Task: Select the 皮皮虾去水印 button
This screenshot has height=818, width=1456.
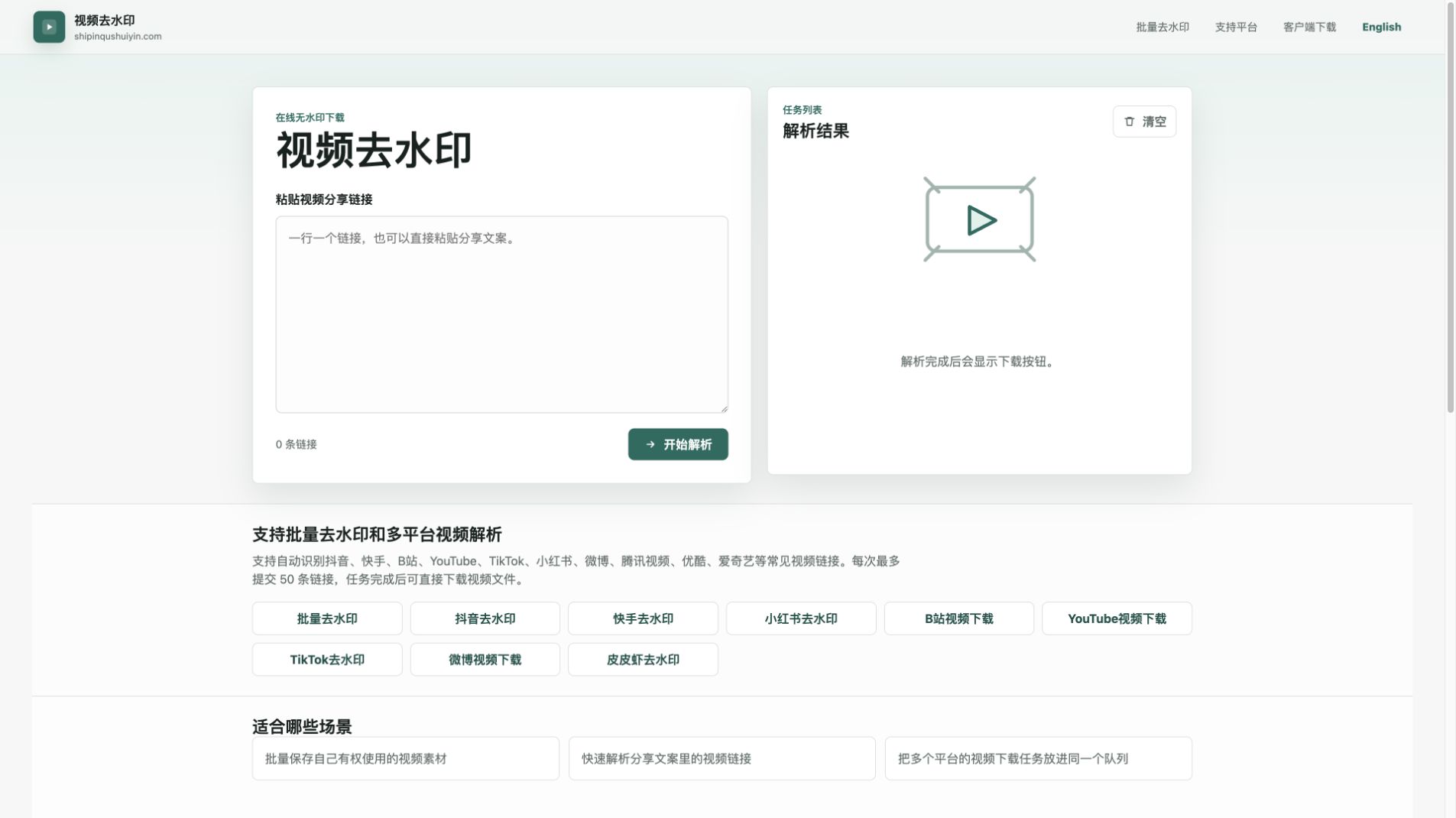Action: point(643,659)
